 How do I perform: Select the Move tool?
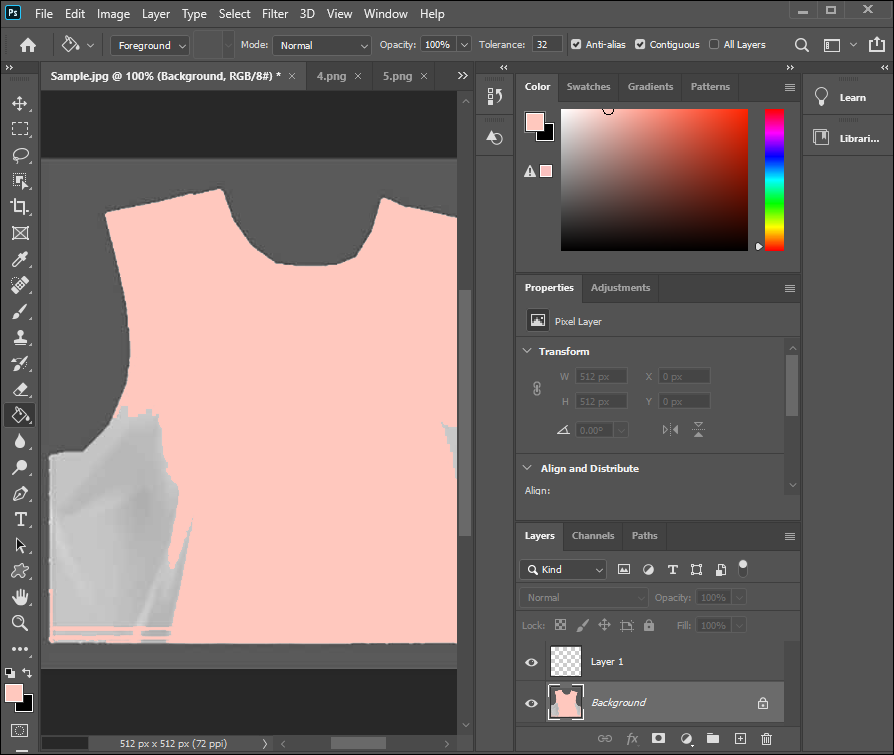click(x=19, y=103)
